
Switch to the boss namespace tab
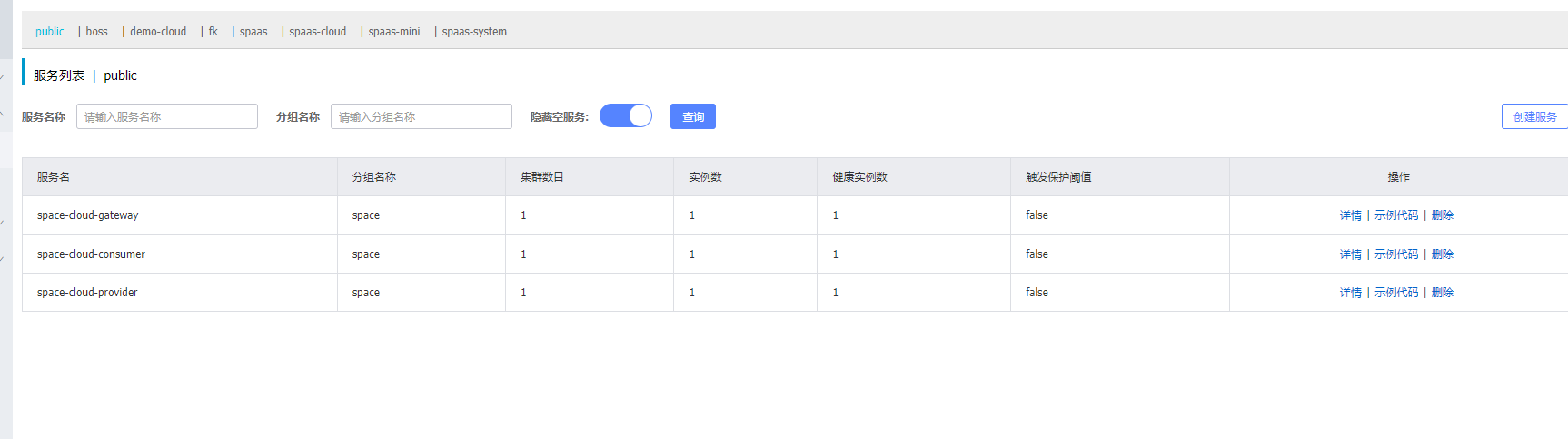(x=96, y=32)
